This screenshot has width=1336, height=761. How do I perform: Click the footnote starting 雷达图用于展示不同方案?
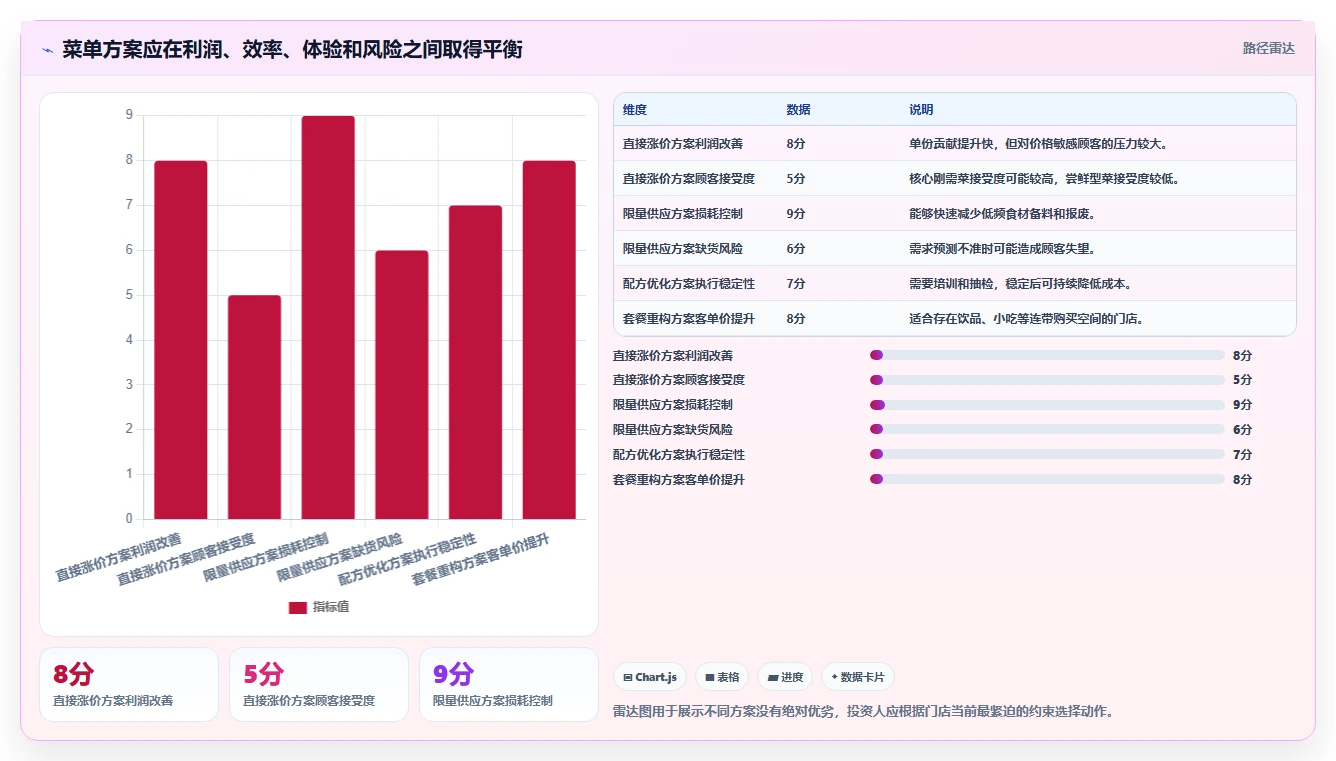pyautogui.click(x=863, y=712)
